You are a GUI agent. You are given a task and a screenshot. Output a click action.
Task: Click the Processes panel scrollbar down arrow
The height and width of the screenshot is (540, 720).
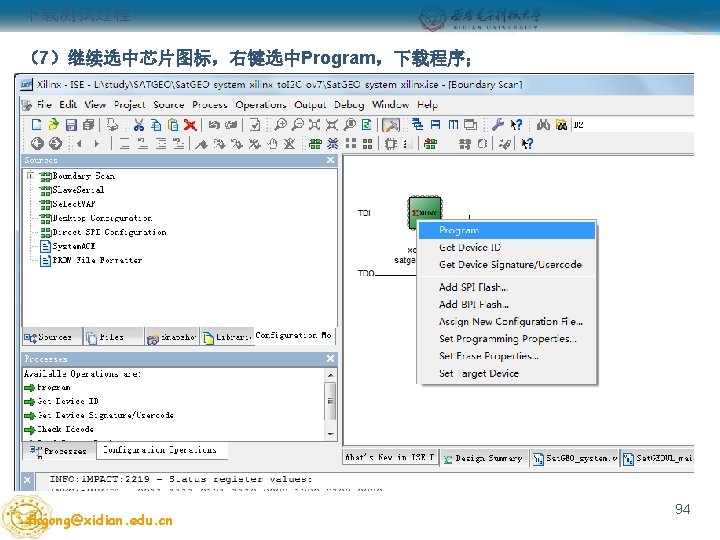[331, 434]
